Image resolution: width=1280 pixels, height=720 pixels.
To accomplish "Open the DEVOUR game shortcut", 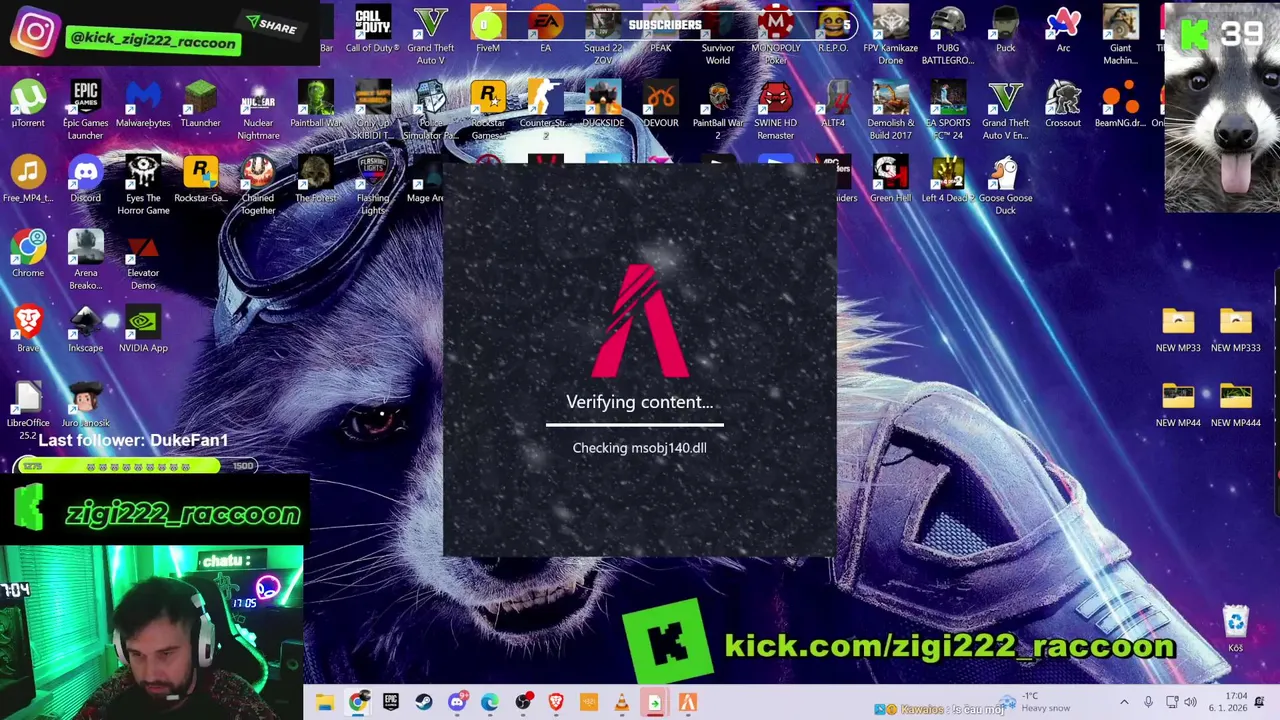I will point(660,105).
